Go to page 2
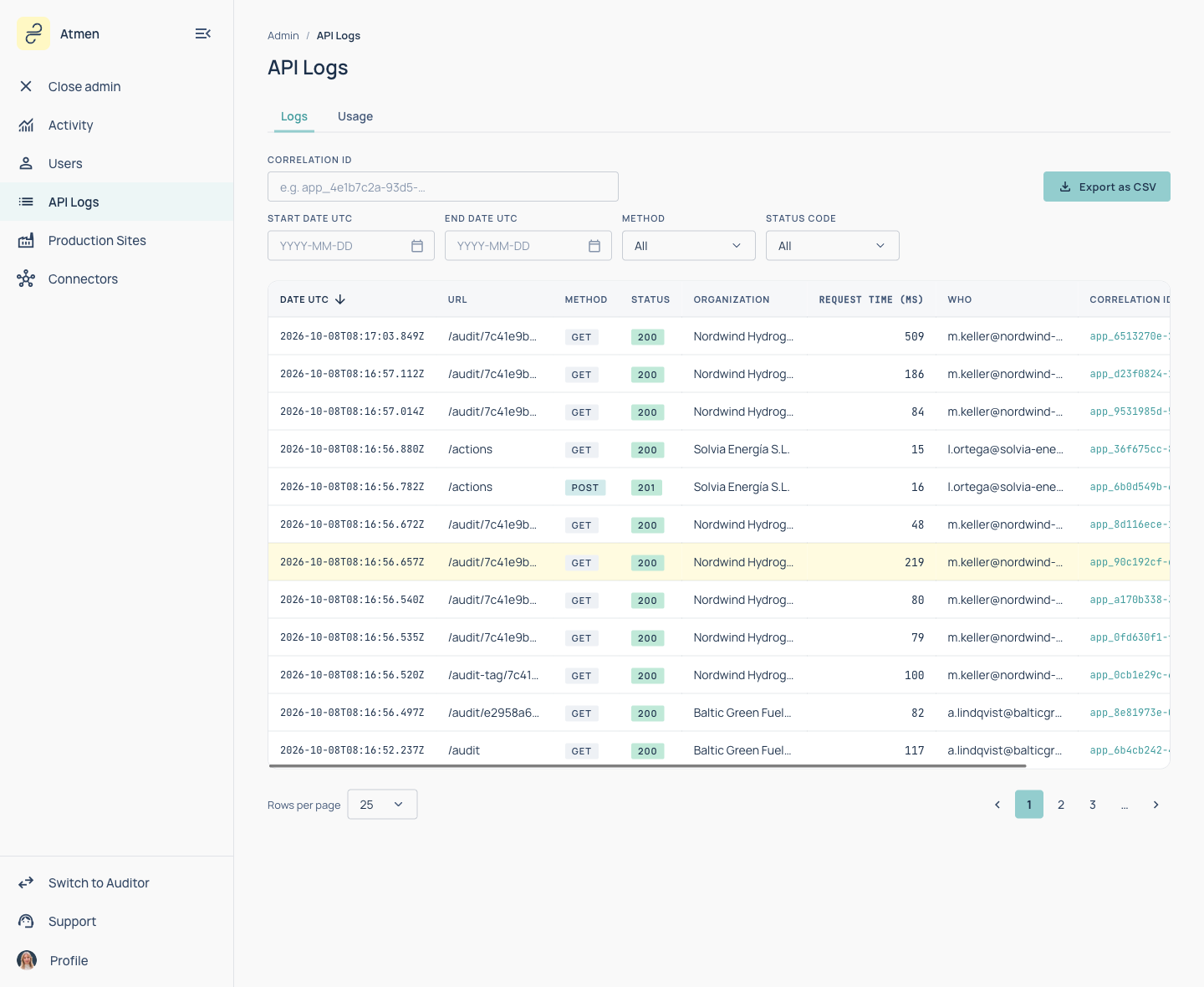1204x987 pixels. tap(1061, 805)
